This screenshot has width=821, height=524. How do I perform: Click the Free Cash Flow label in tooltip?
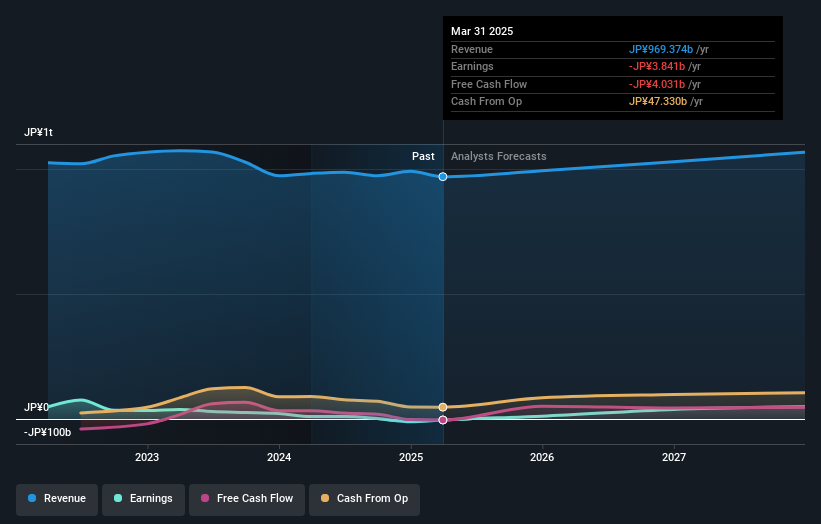click(489, 84)
